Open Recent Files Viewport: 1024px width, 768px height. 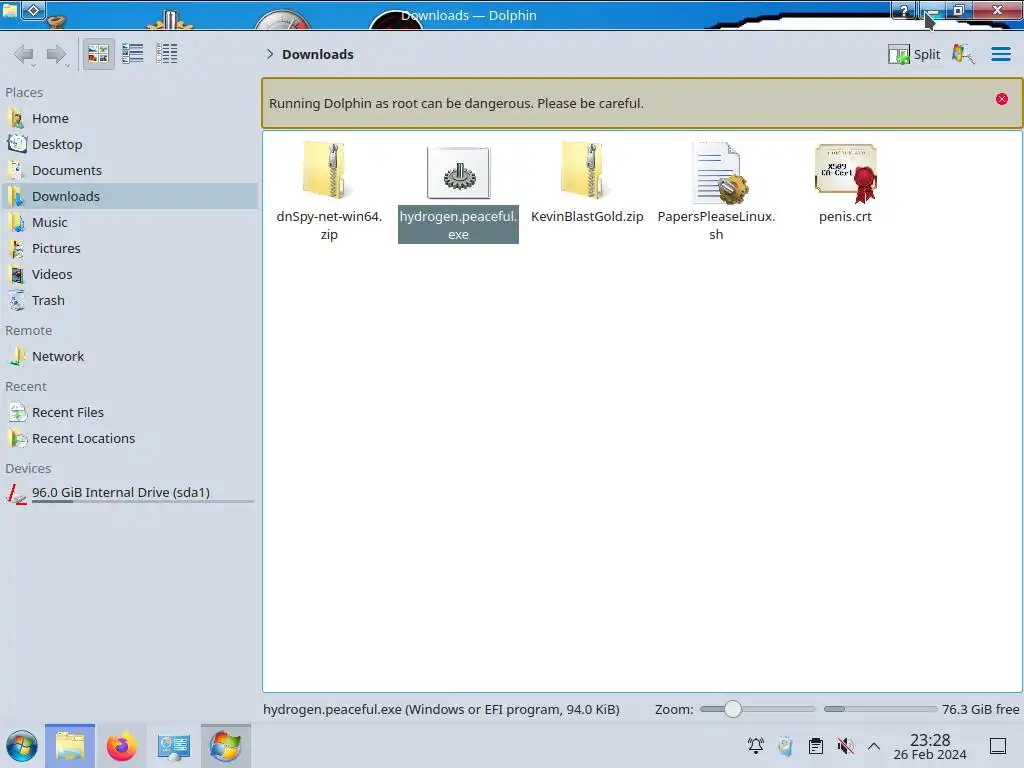131,413
